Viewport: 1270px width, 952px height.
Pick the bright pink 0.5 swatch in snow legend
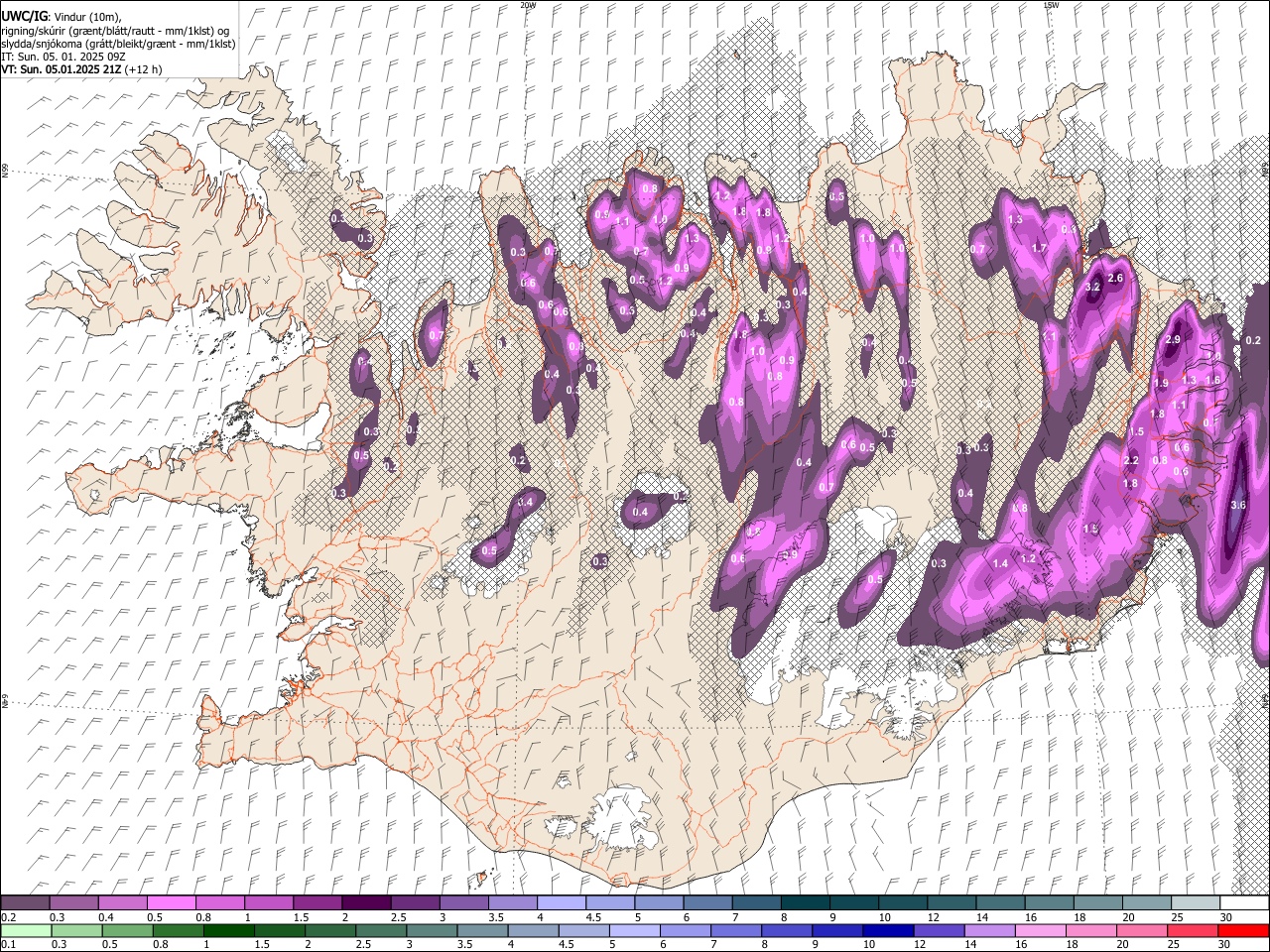tap(171, 903)
